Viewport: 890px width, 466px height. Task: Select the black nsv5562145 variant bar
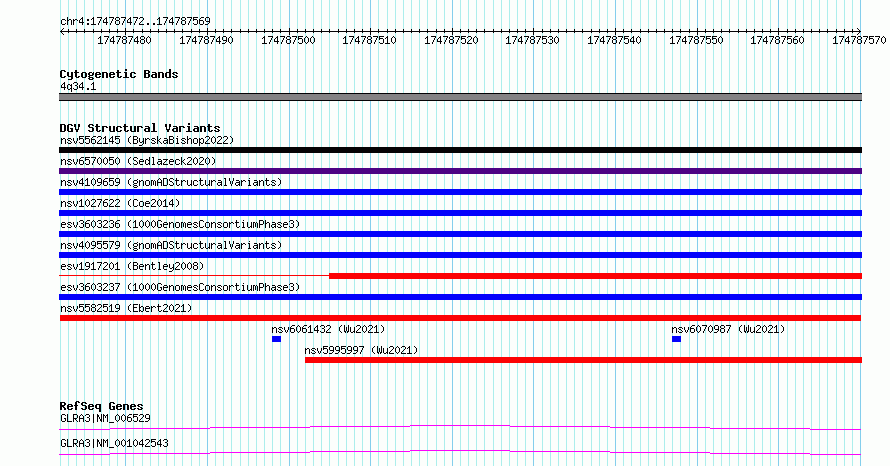tap(460, 150)
